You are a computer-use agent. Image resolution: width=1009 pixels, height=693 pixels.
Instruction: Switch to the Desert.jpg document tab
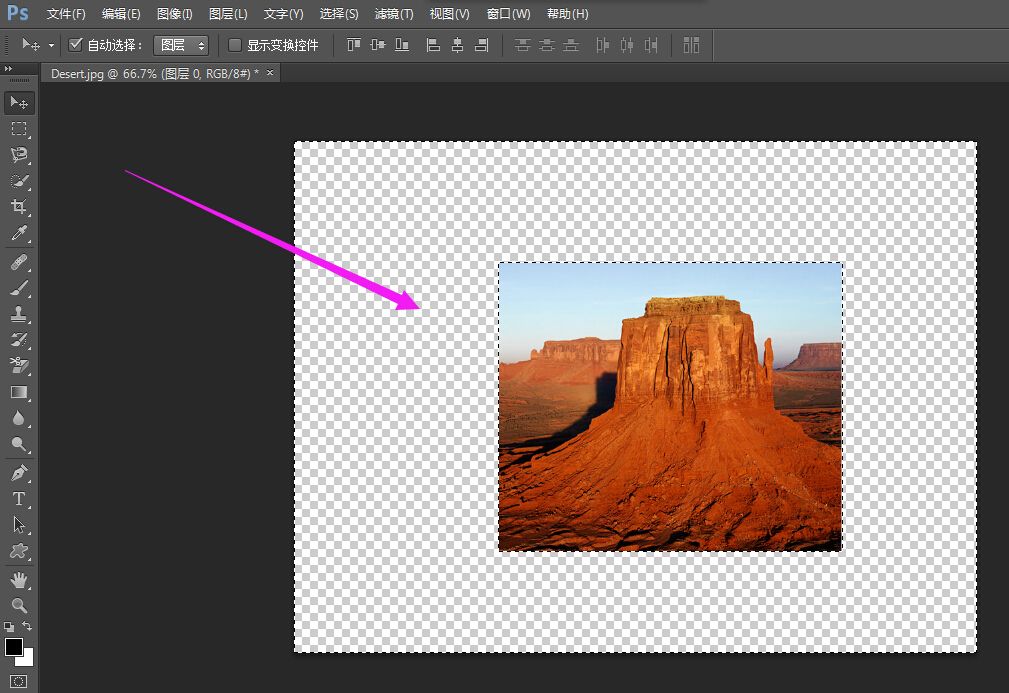tap(152, 74)
